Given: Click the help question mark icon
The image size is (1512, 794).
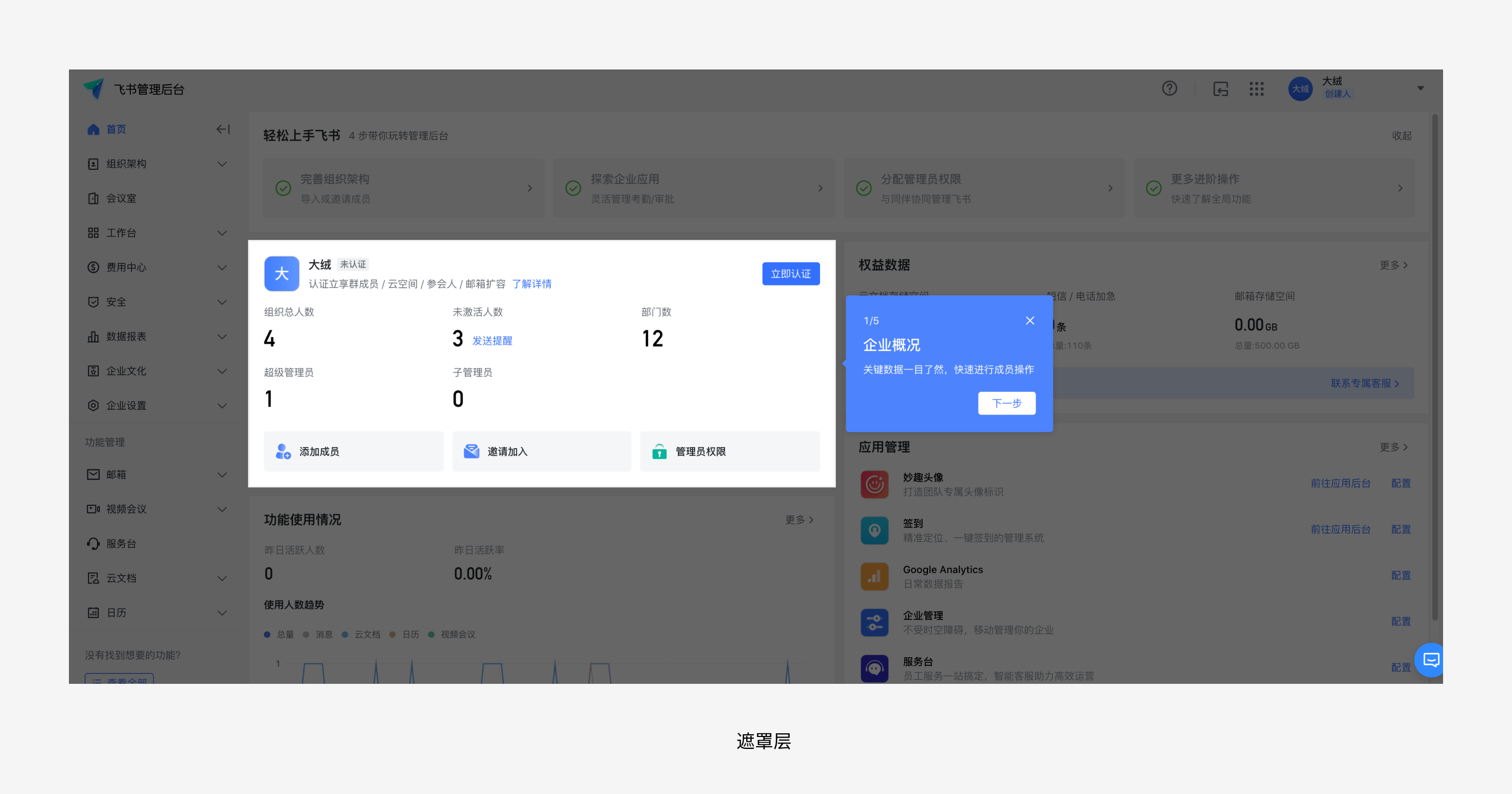Looking at the screenshot, I should 1169,88.
